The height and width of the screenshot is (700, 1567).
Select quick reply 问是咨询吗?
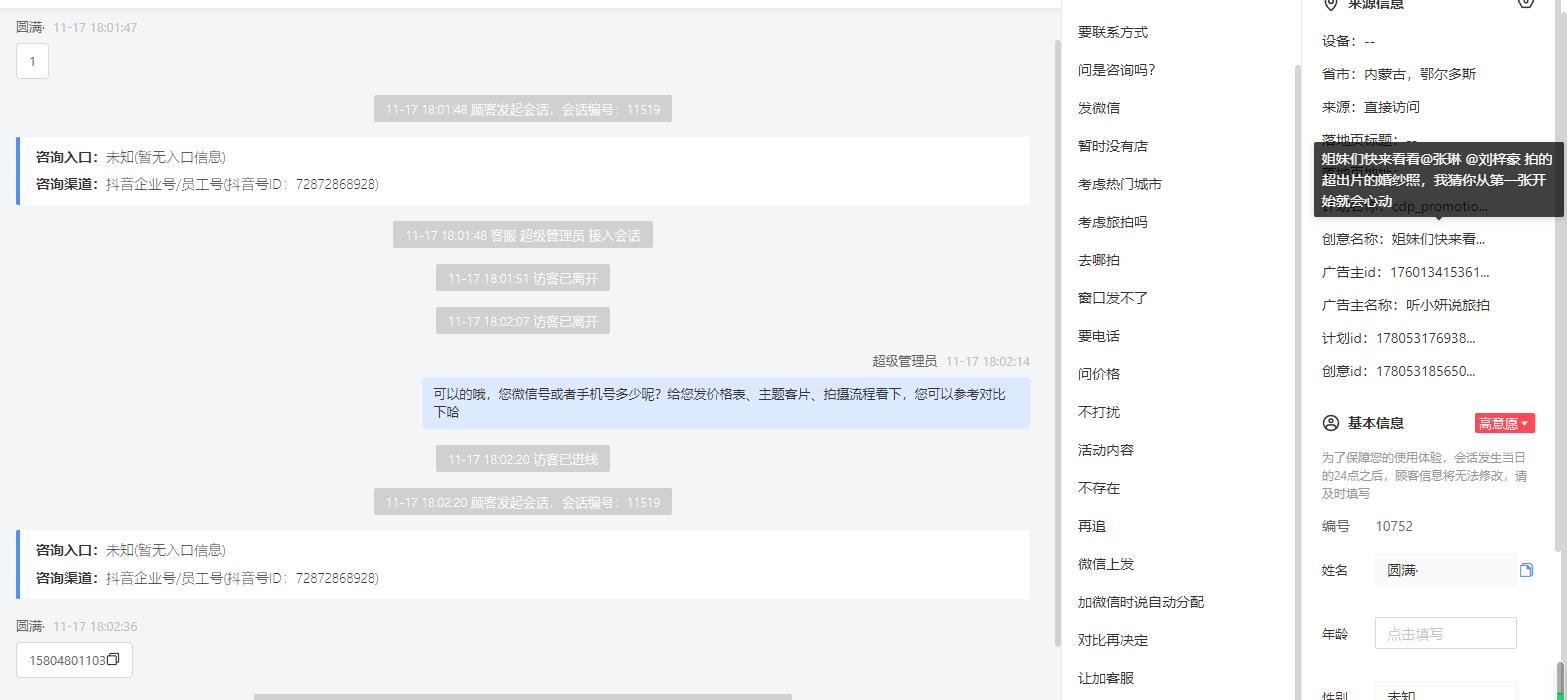pyautogui.click(x=1116, y=70)
